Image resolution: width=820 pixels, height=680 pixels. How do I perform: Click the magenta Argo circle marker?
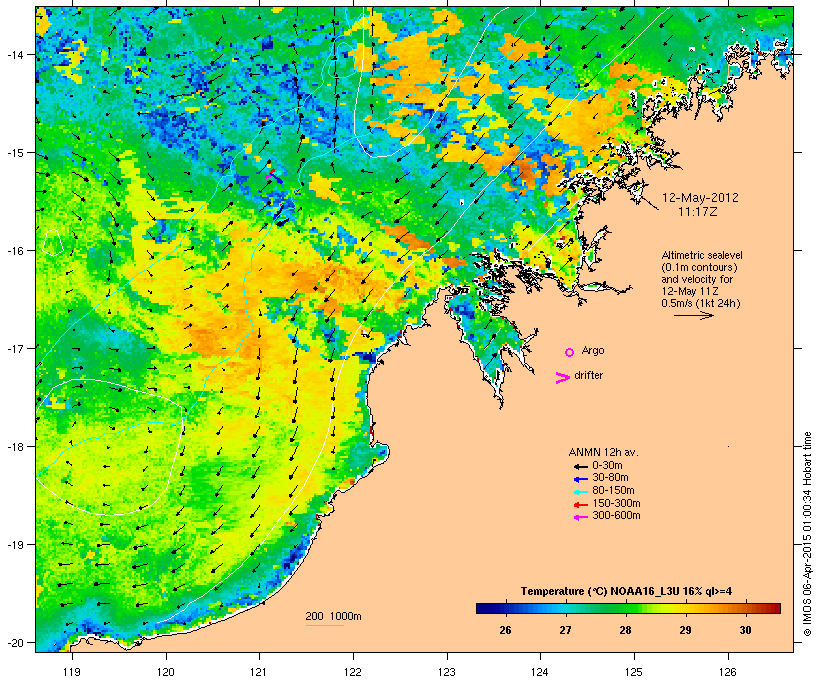tap(570, 353)
